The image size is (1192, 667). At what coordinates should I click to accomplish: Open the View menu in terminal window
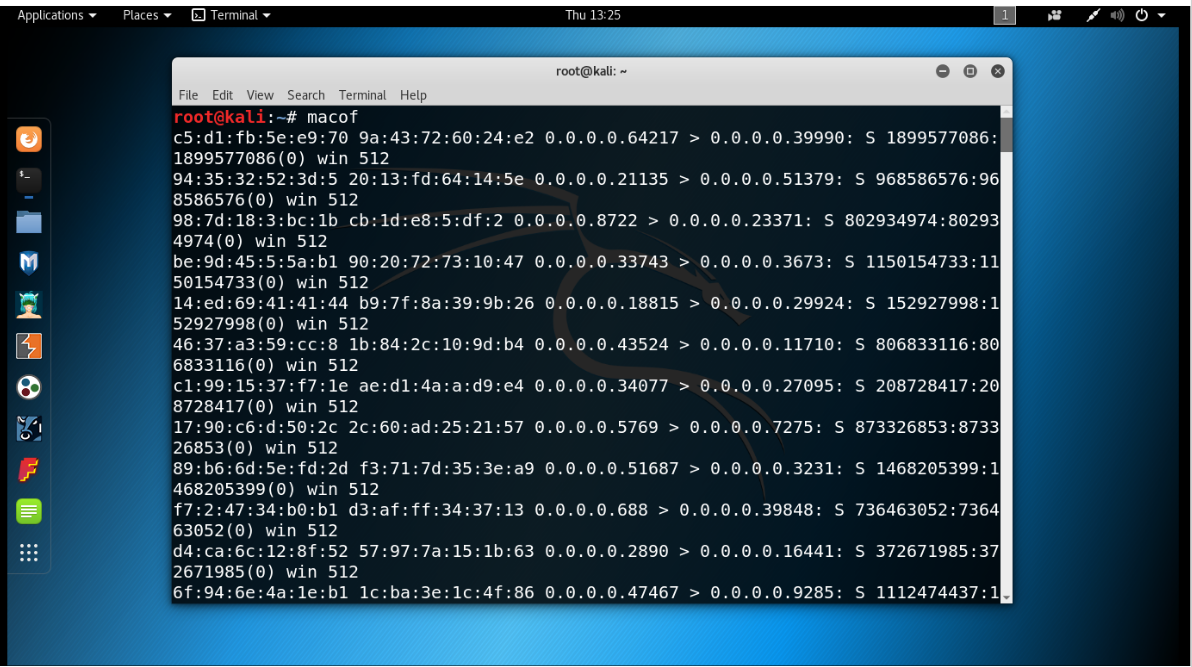[x=260, y=95]
